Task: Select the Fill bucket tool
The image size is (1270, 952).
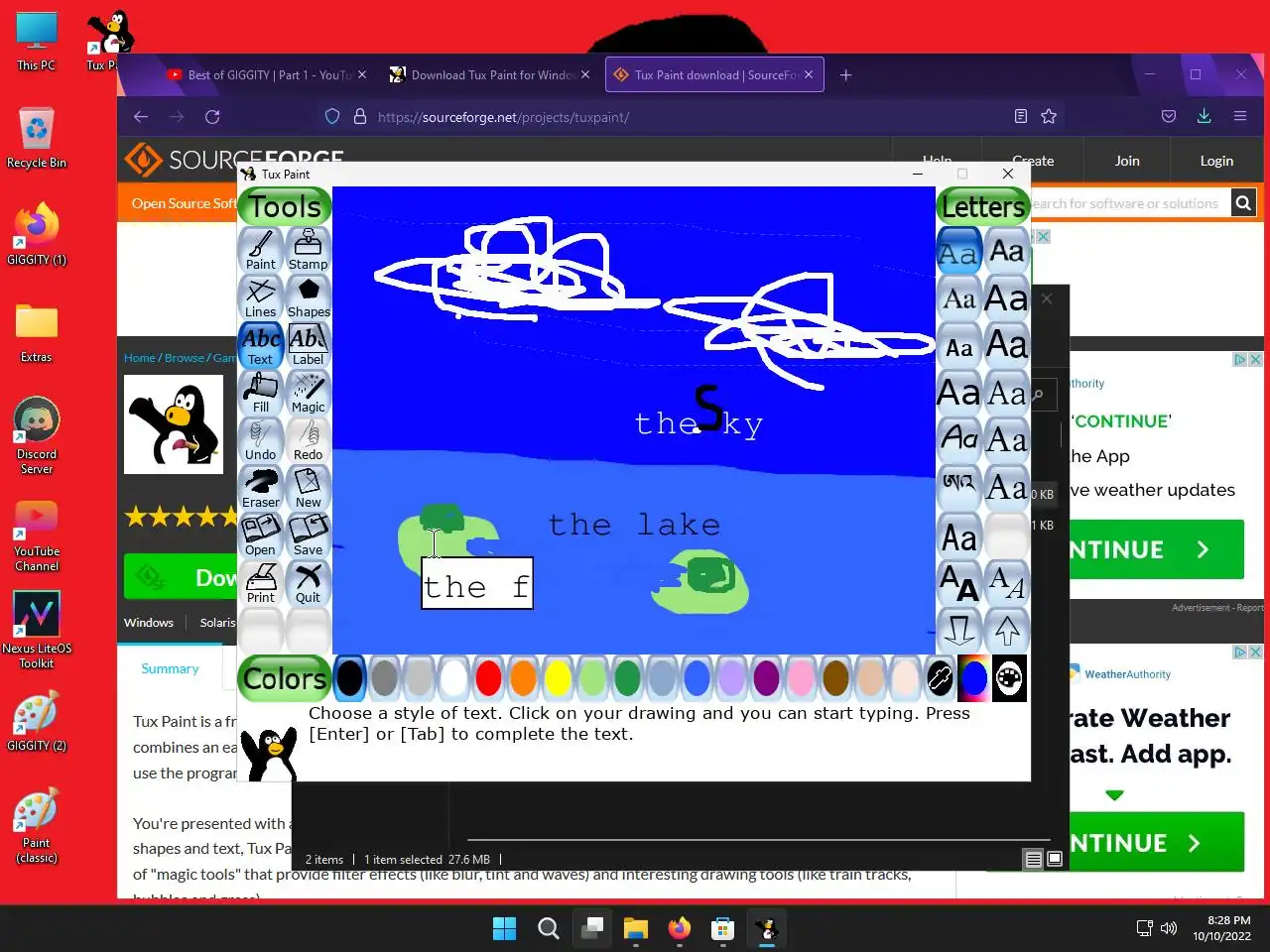Action: pyautogui.click(x=261, y=393)
